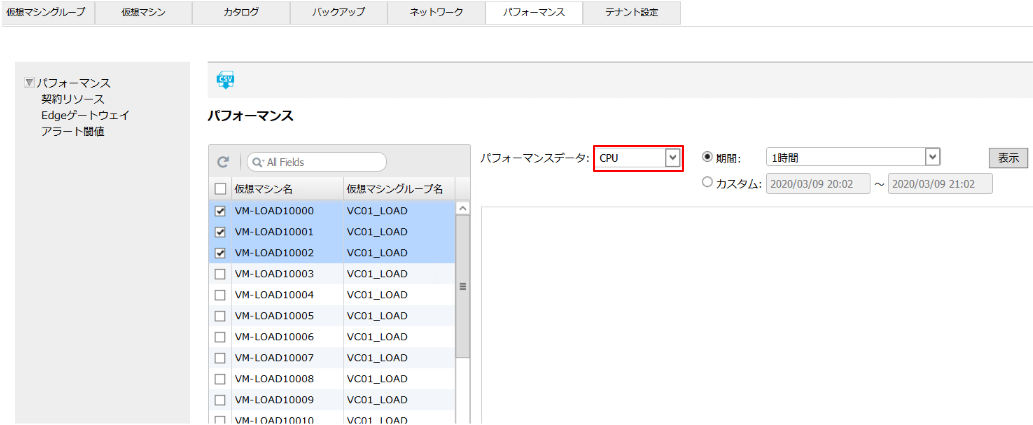The height and width of the screenshot is (425, 1033).
Task: Collapse the パフォーマンス tree node
Action: [x=30, y=83]
